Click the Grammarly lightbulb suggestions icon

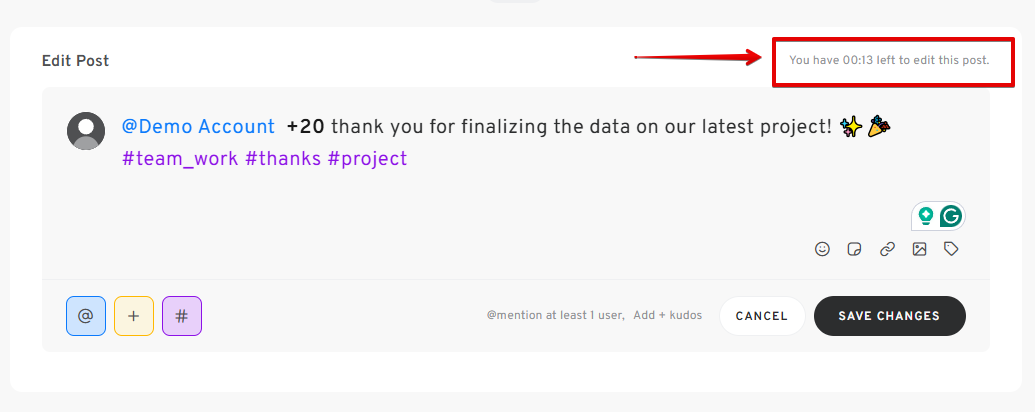click(x=926, y=216)
